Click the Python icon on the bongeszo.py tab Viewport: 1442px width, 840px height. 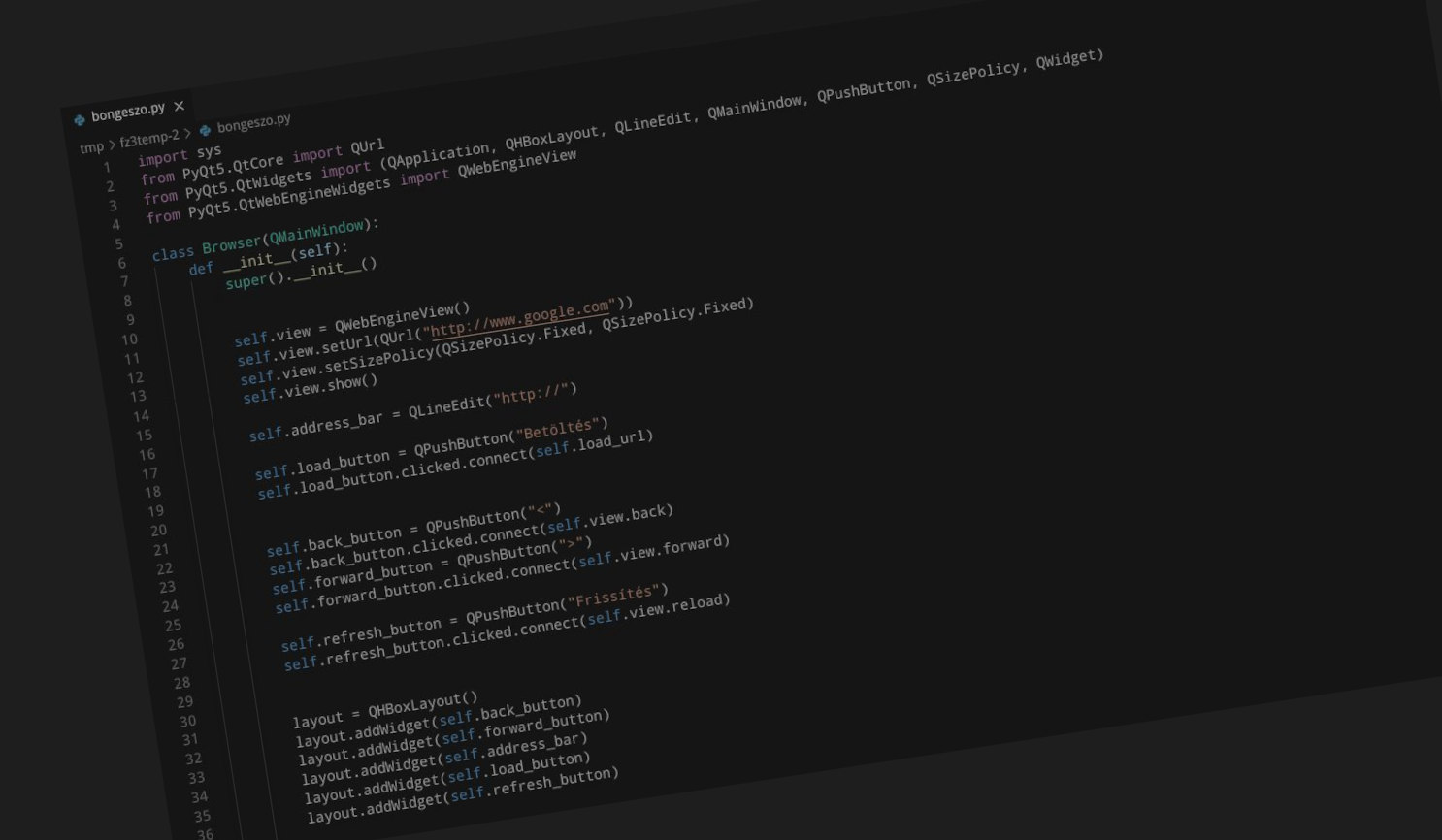(x=80, y=119)
